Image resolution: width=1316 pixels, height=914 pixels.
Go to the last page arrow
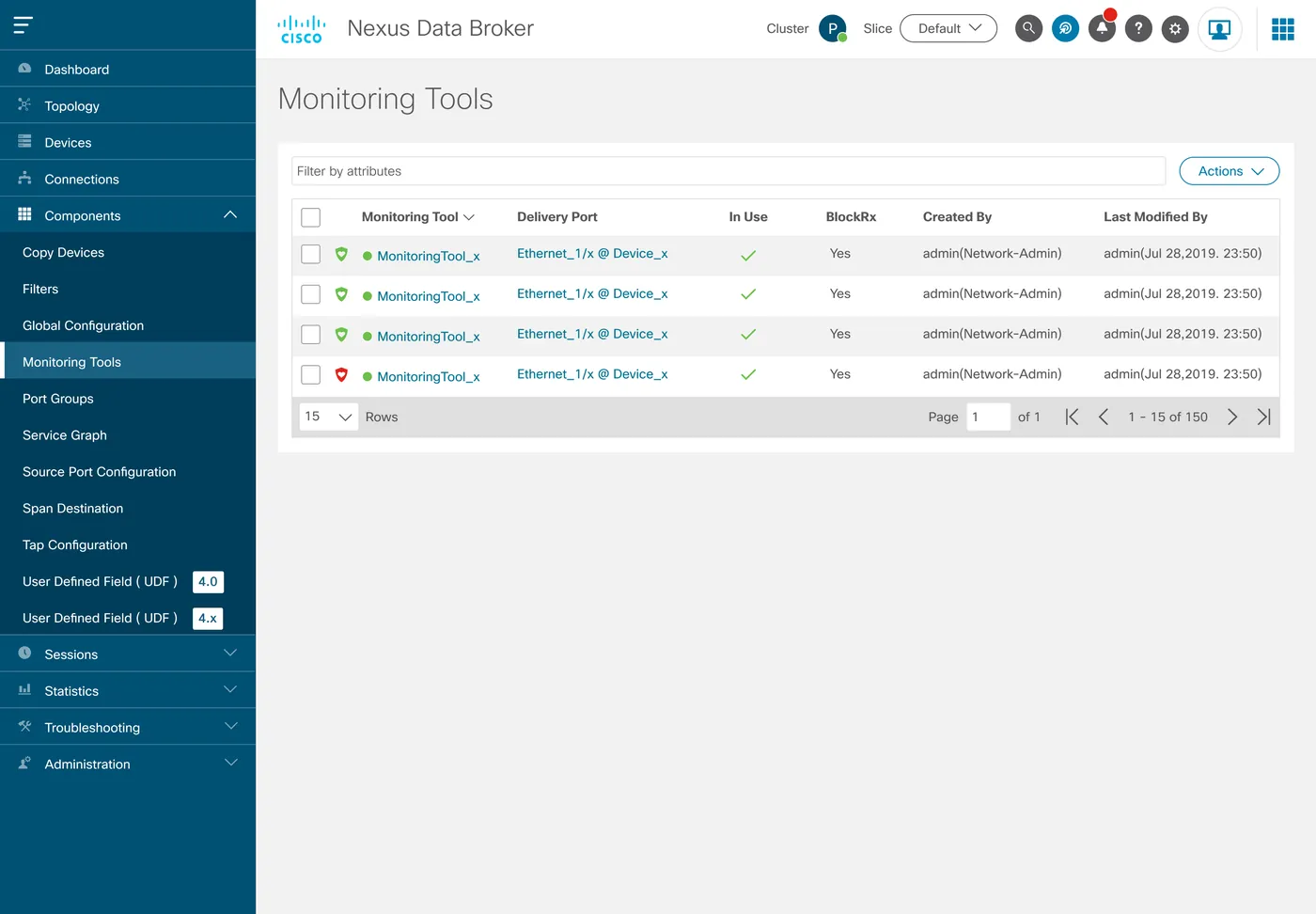click(1264, 417)
